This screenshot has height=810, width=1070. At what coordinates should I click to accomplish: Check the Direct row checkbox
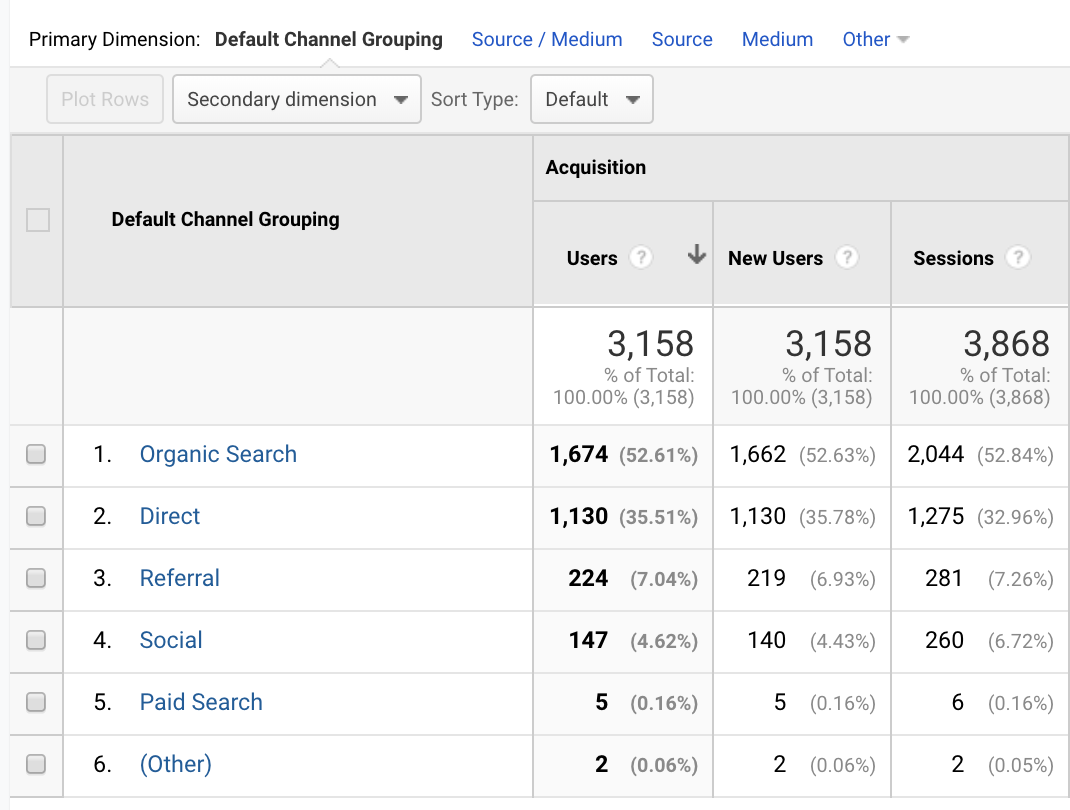tap(36, 516)
